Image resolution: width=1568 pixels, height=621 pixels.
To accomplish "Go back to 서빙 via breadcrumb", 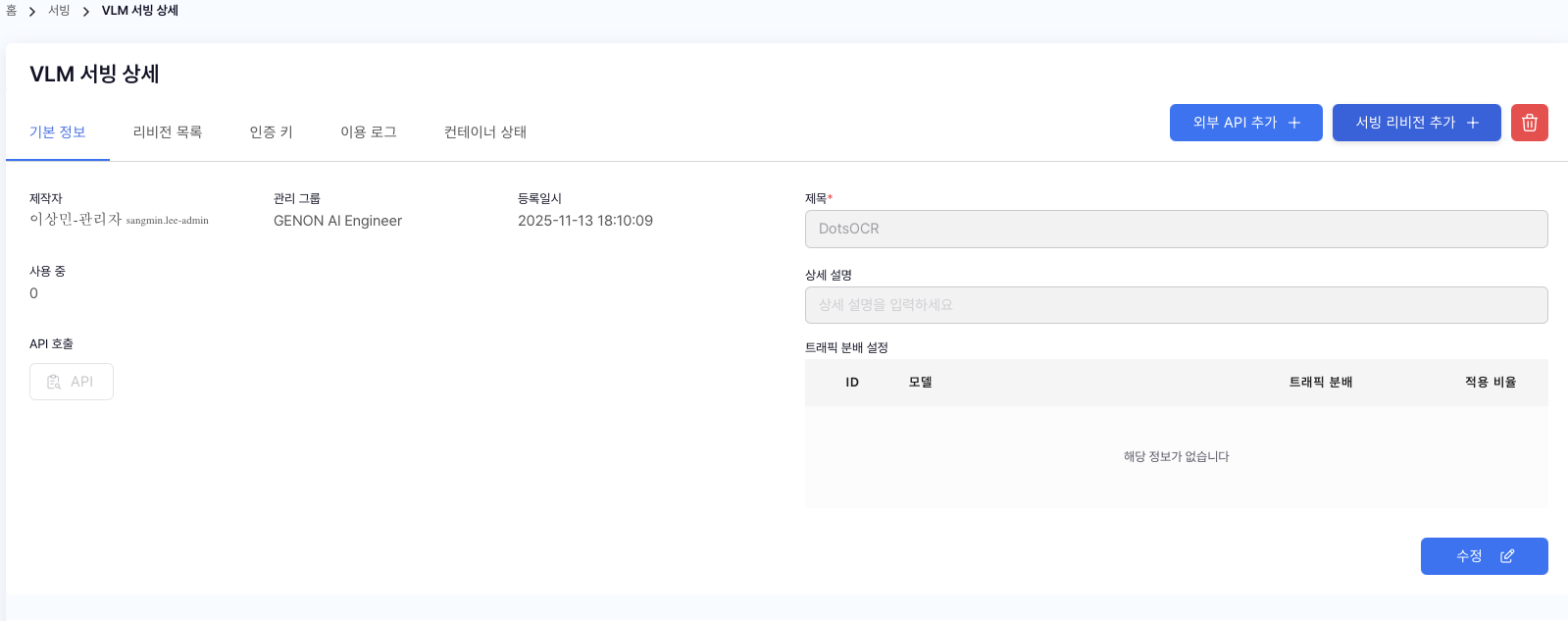I will tap(59, 11).
